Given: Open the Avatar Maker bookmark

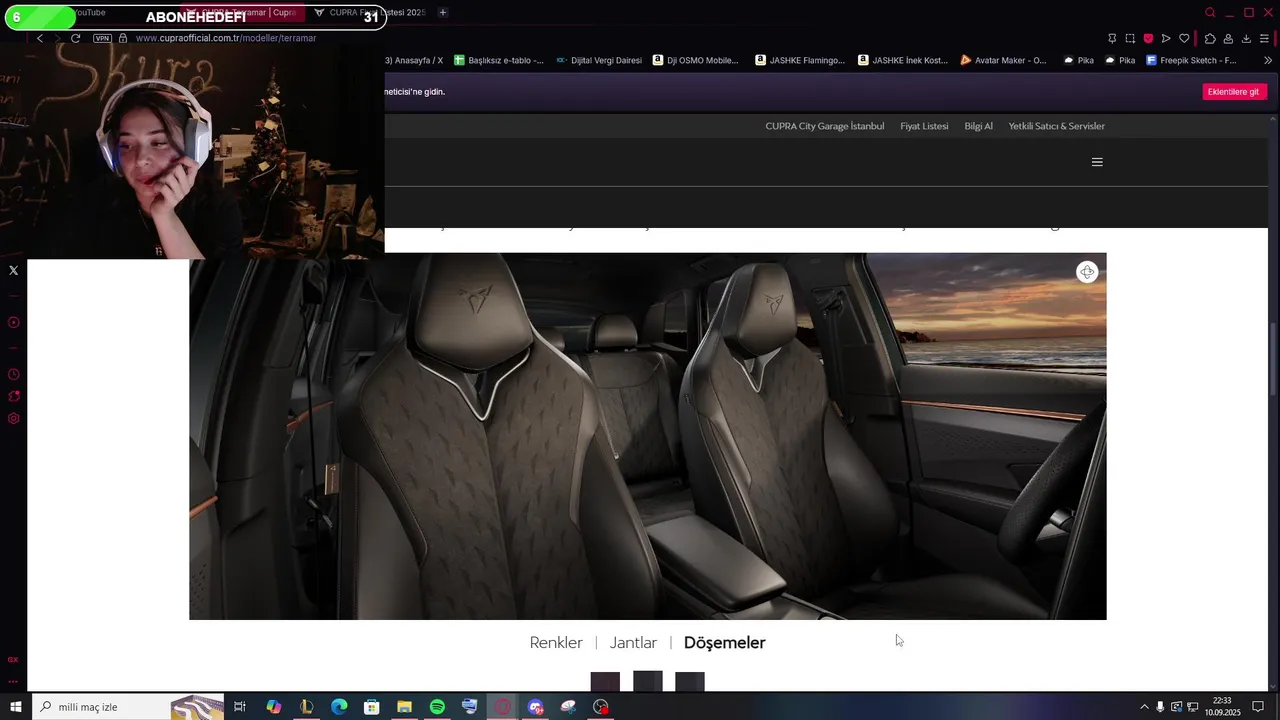Looking at the screenshot, I should click(x=1003, y=60).
